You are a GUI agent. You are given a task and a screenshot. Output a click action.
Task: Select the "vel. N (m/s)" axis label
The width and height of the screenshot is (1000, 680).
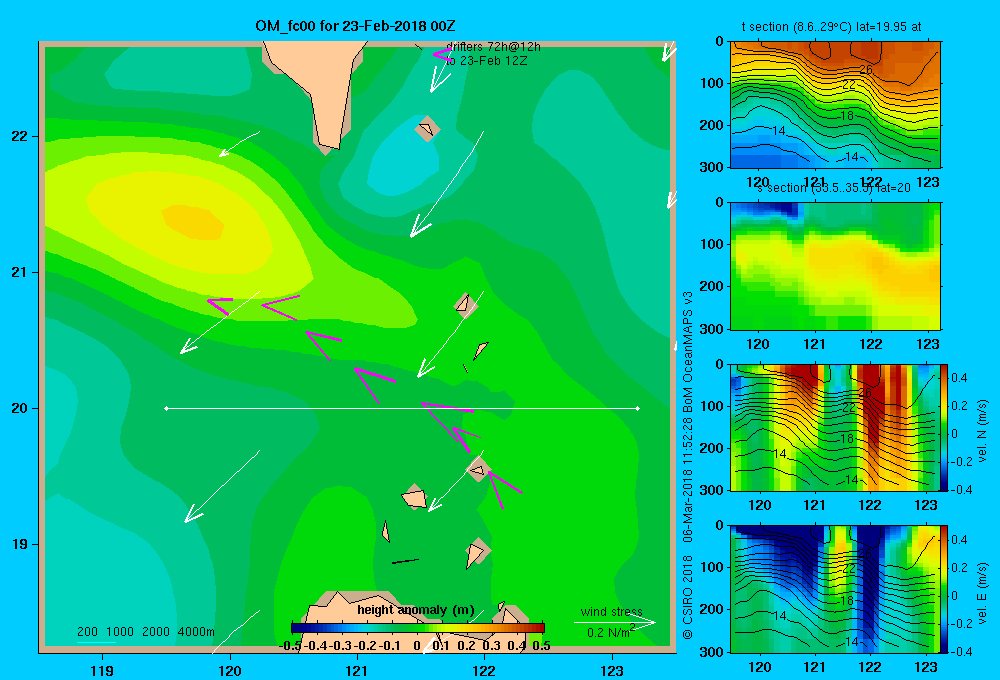[x=982, y=431]
